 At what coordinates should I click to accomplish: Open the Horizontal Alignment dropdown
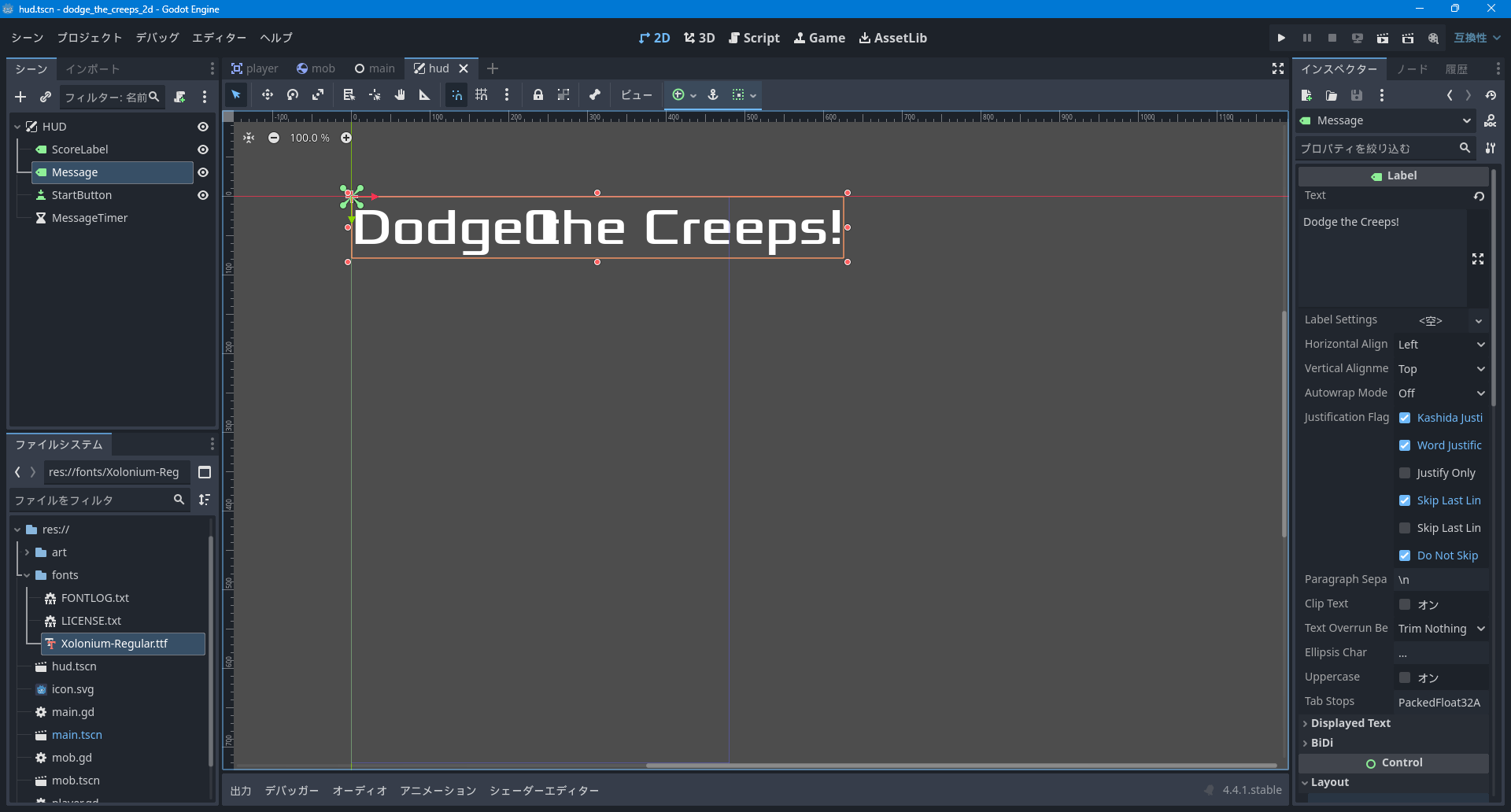(x=1442, y=345)
